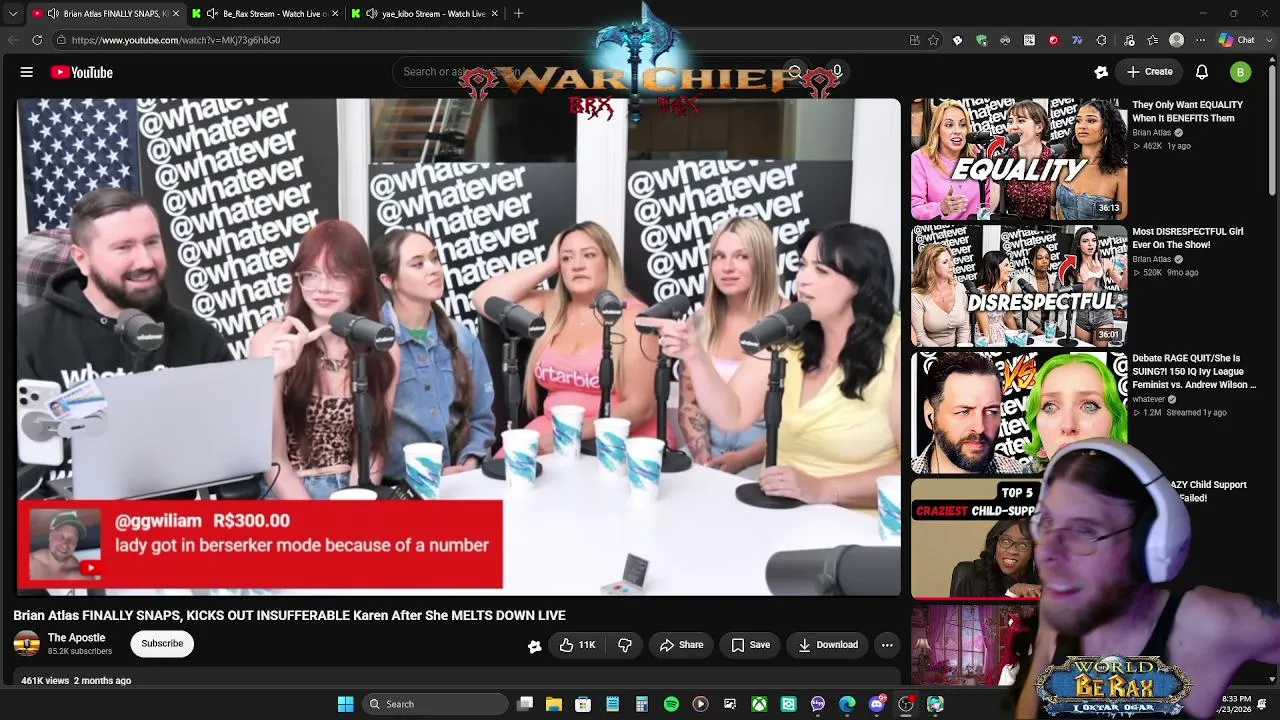The image size is (1280, 720).
Task: Launch Spotify from the taskbar
Action: [x=671, y=704]
